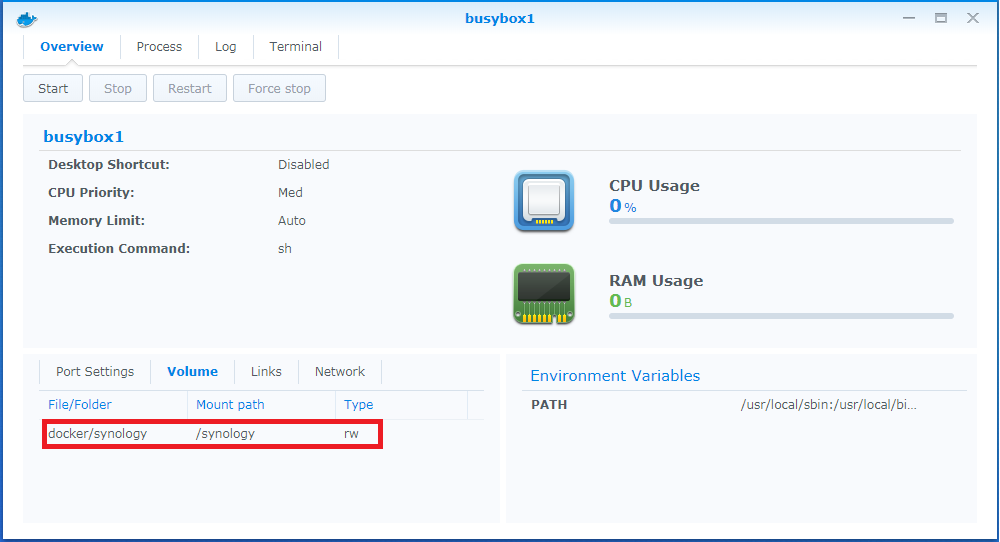The width and height of the screenshot is (1000, 542).
Task: Click the Docker whale icon in title bar
Action: coord(27,20)
